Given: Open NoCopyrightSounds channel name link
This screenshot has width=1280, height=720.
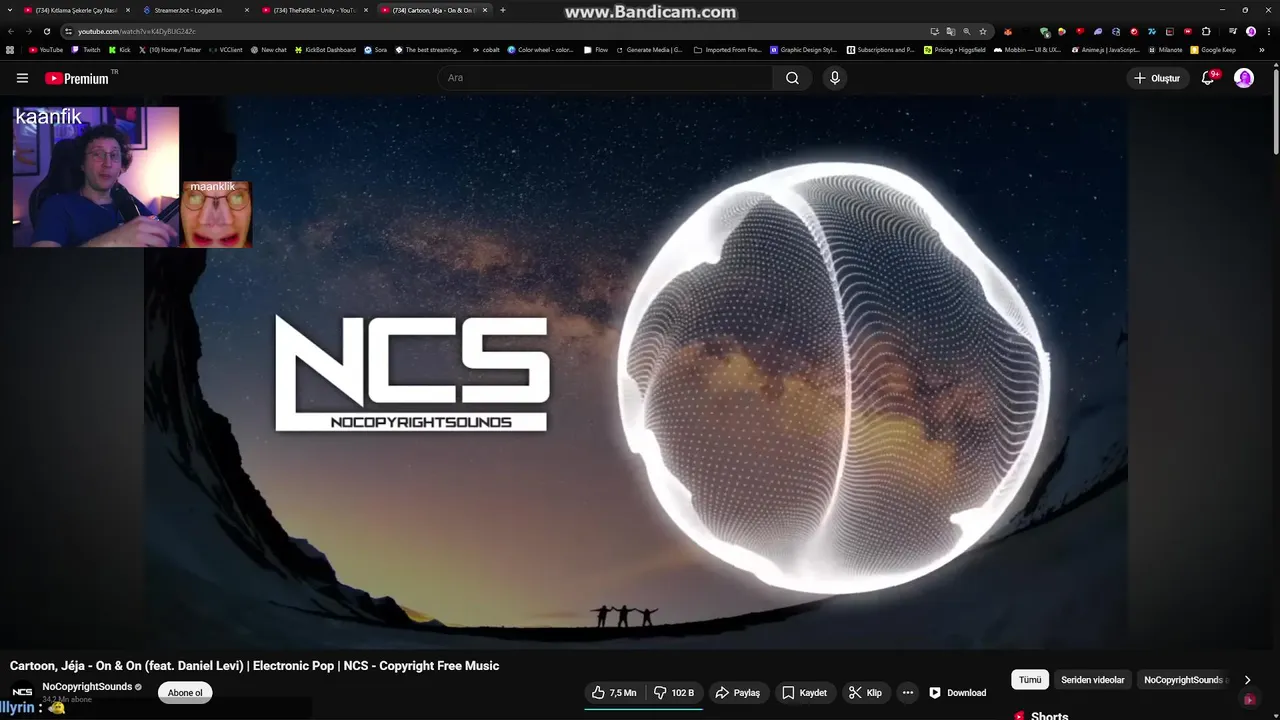Looking at the screenshot, I should 87,687.
